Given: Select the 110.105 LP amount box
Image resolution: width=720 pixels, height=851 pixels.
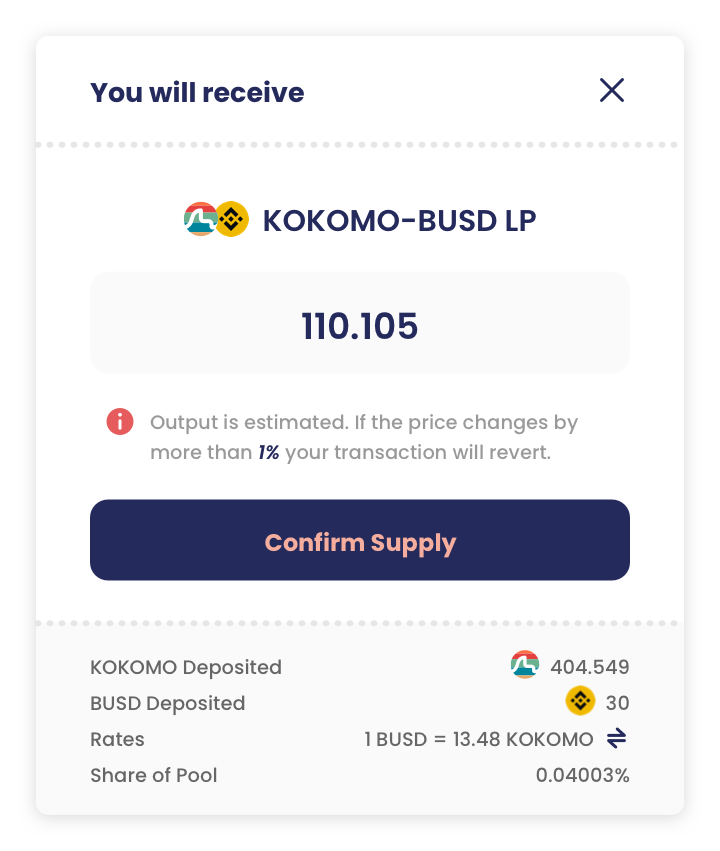Looking at the screenshot, I should [360, 322].
